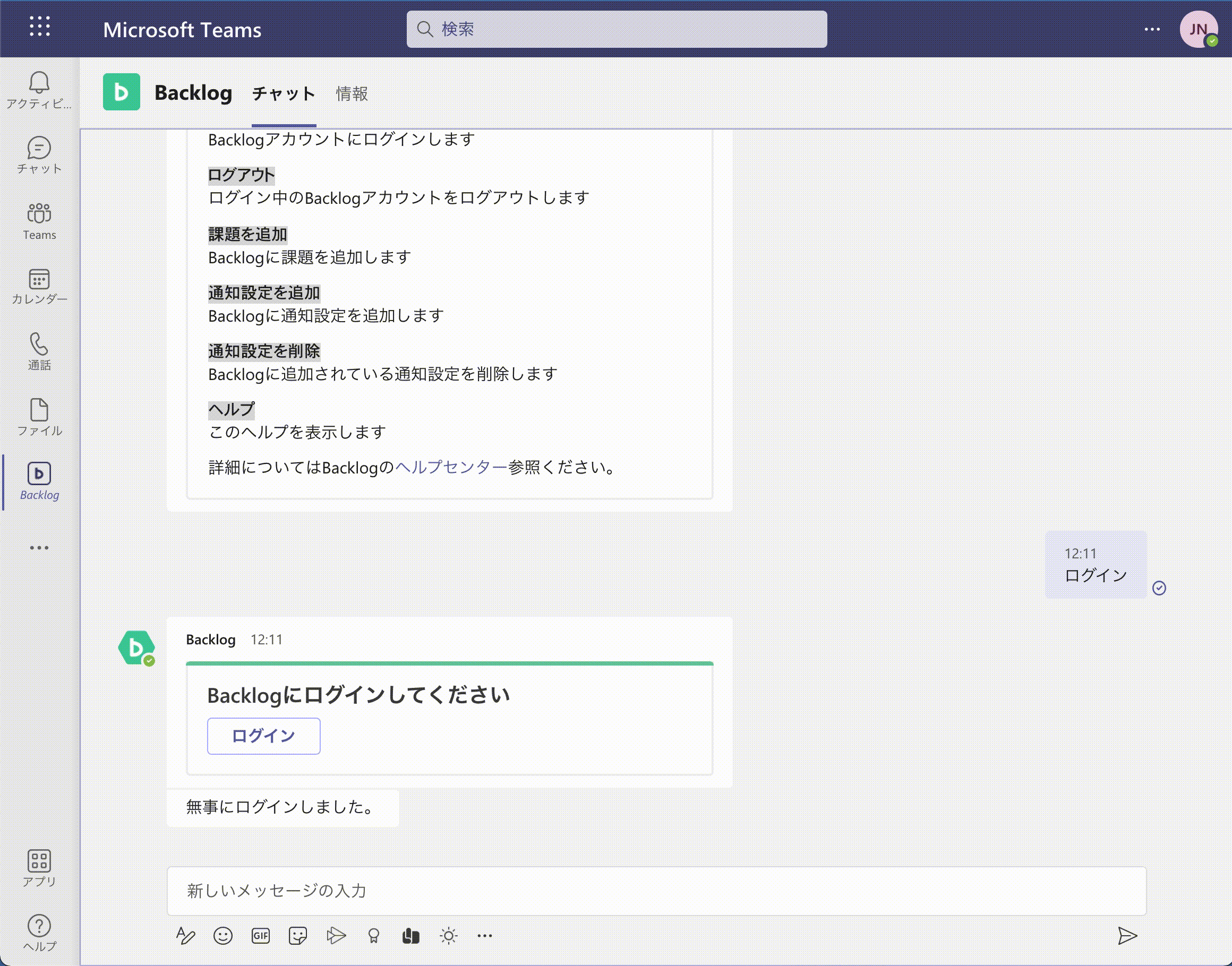Image resolution: width=1232 pixels, height=966 pixels.
Task: Open the Calls phone icon
Action: tap(39, 351)
